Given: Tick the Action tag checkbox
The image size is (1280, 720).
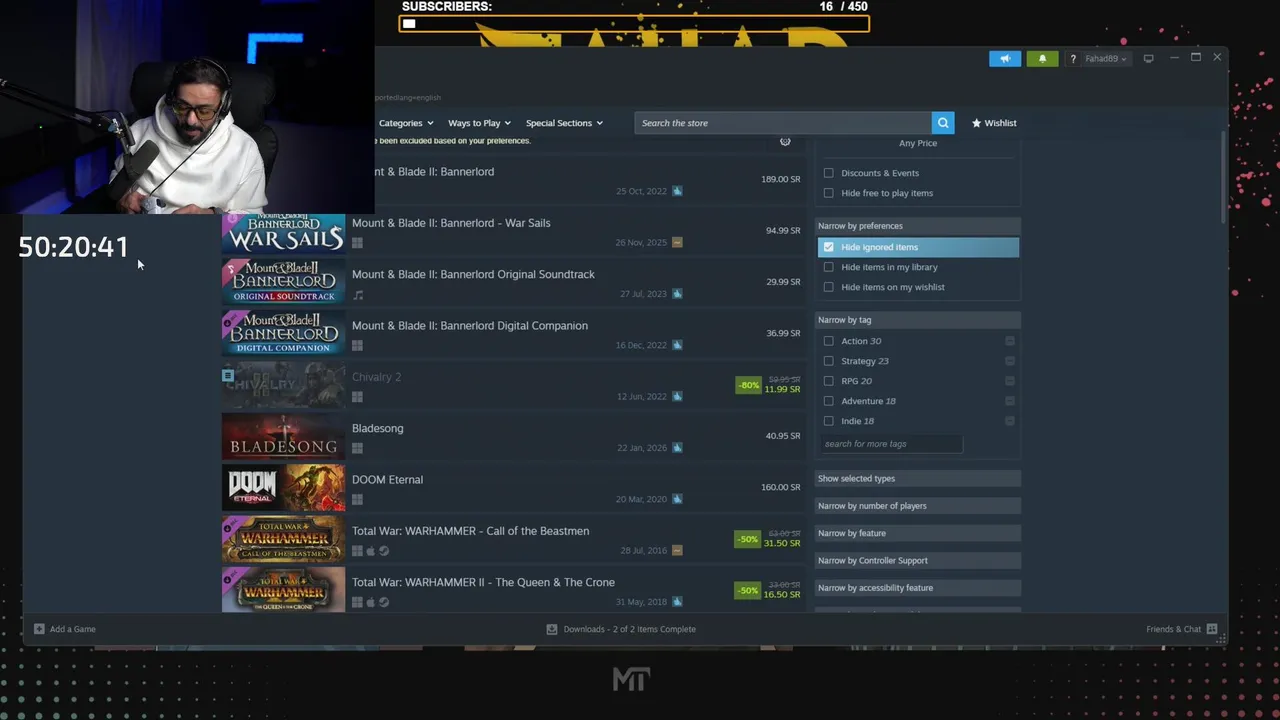Looking at the screenshot, I should 828,341.
